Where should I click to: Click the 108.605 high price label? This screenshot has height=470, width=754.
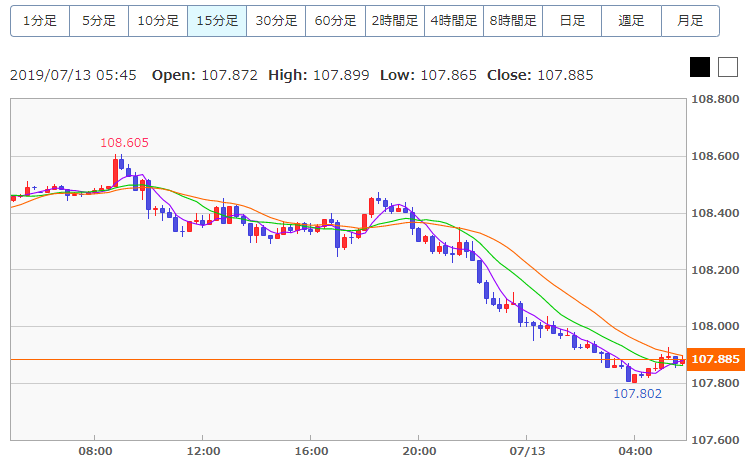125,143
